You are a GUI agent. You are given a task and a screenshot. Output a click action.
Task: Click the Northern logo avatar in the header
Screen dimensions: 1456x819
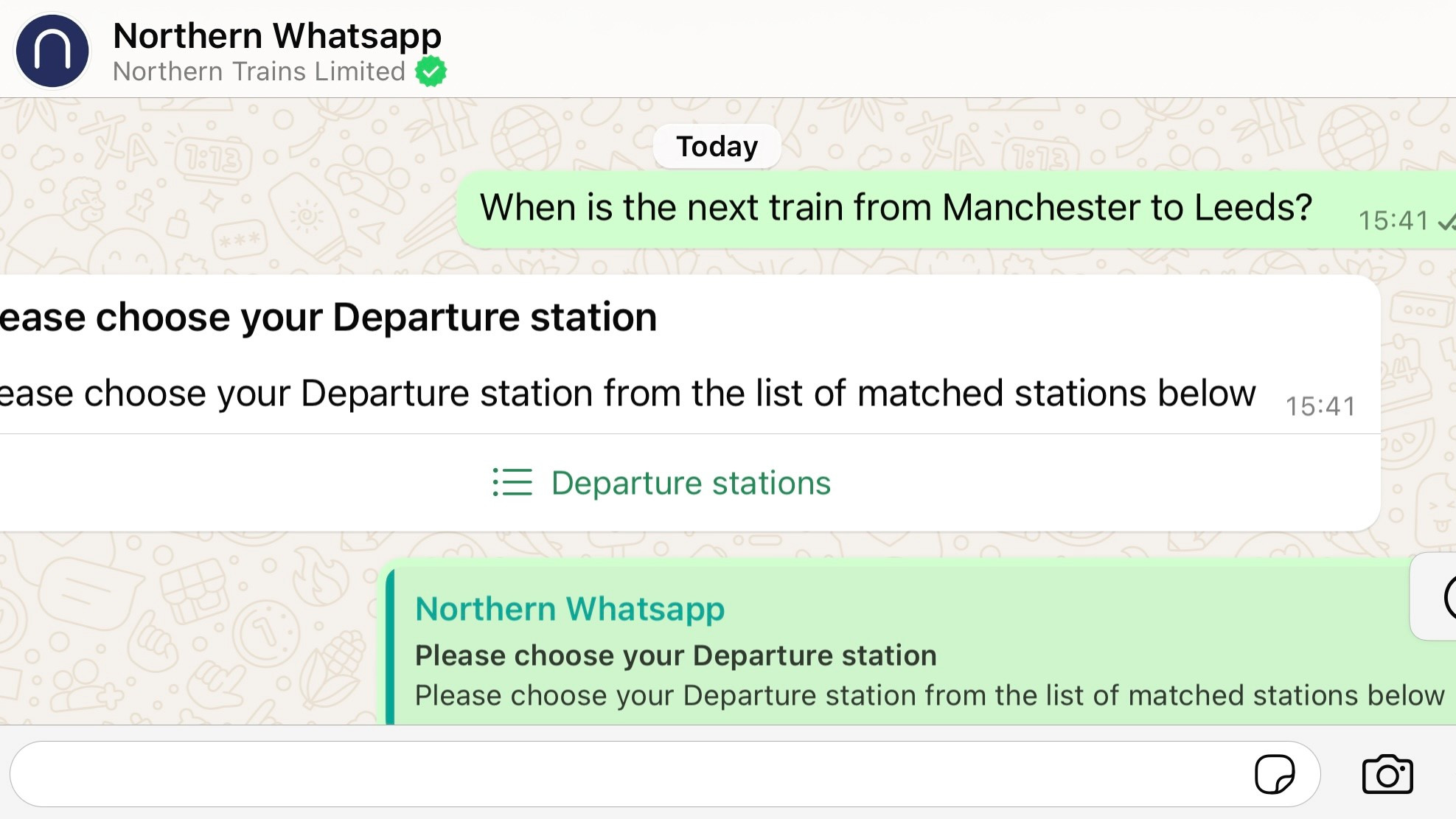(52, 50)
